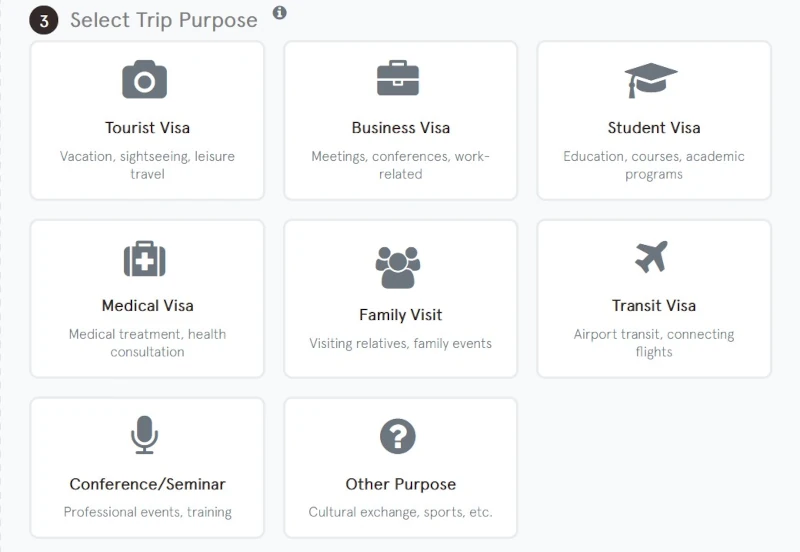Click the medical kit icon
The height and width of the screenshot is (552, 800).
point(145,258)
